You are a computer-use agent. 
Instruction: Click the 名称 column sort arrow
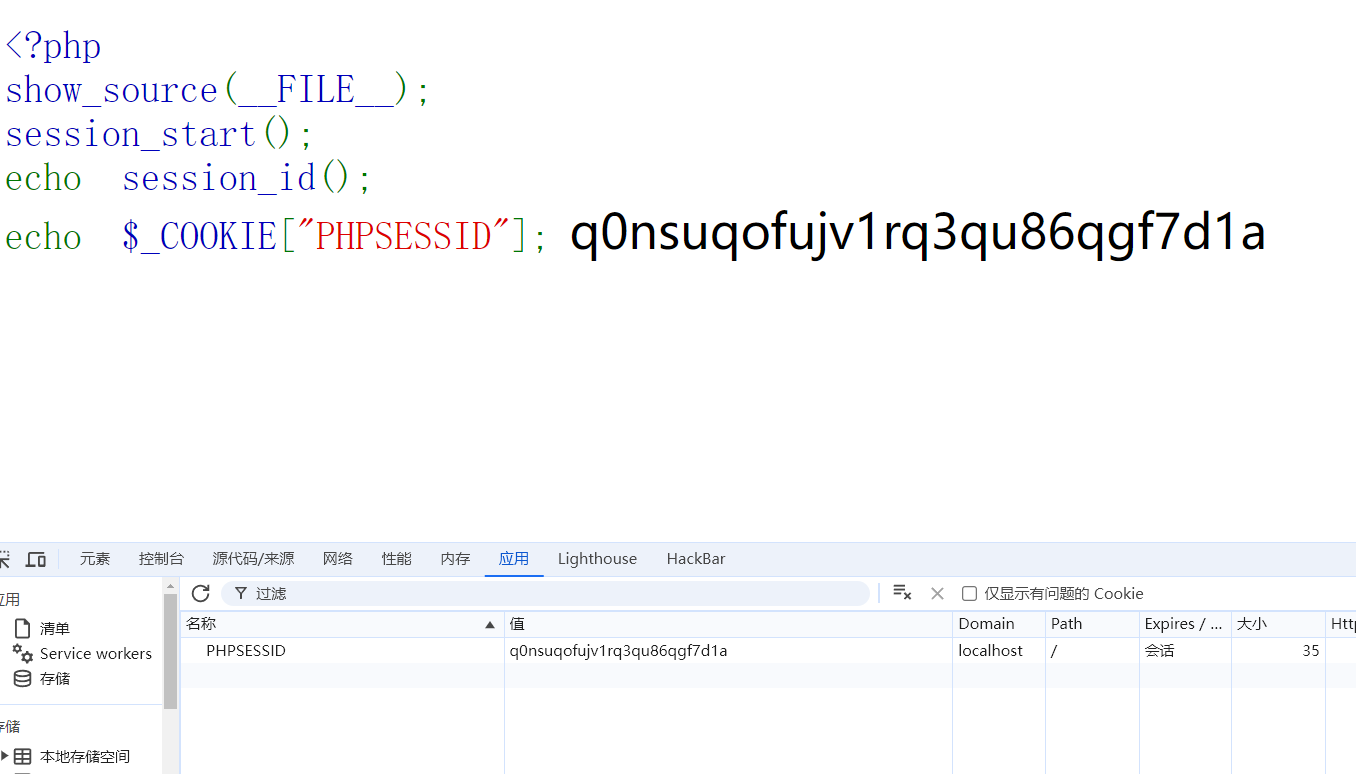490,624
